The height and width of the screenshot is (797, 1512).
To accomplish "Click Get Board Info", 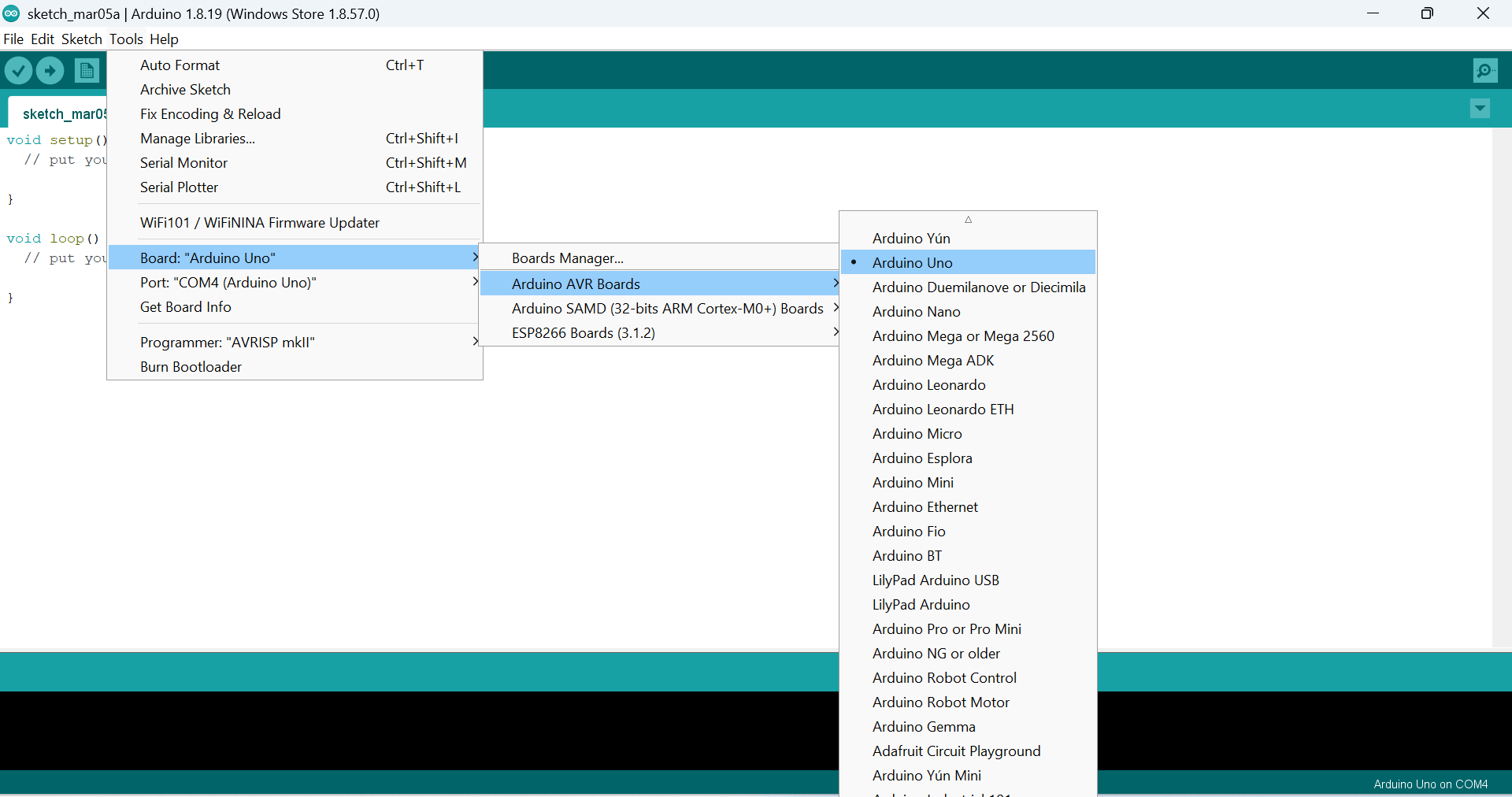I will point(184,307).
